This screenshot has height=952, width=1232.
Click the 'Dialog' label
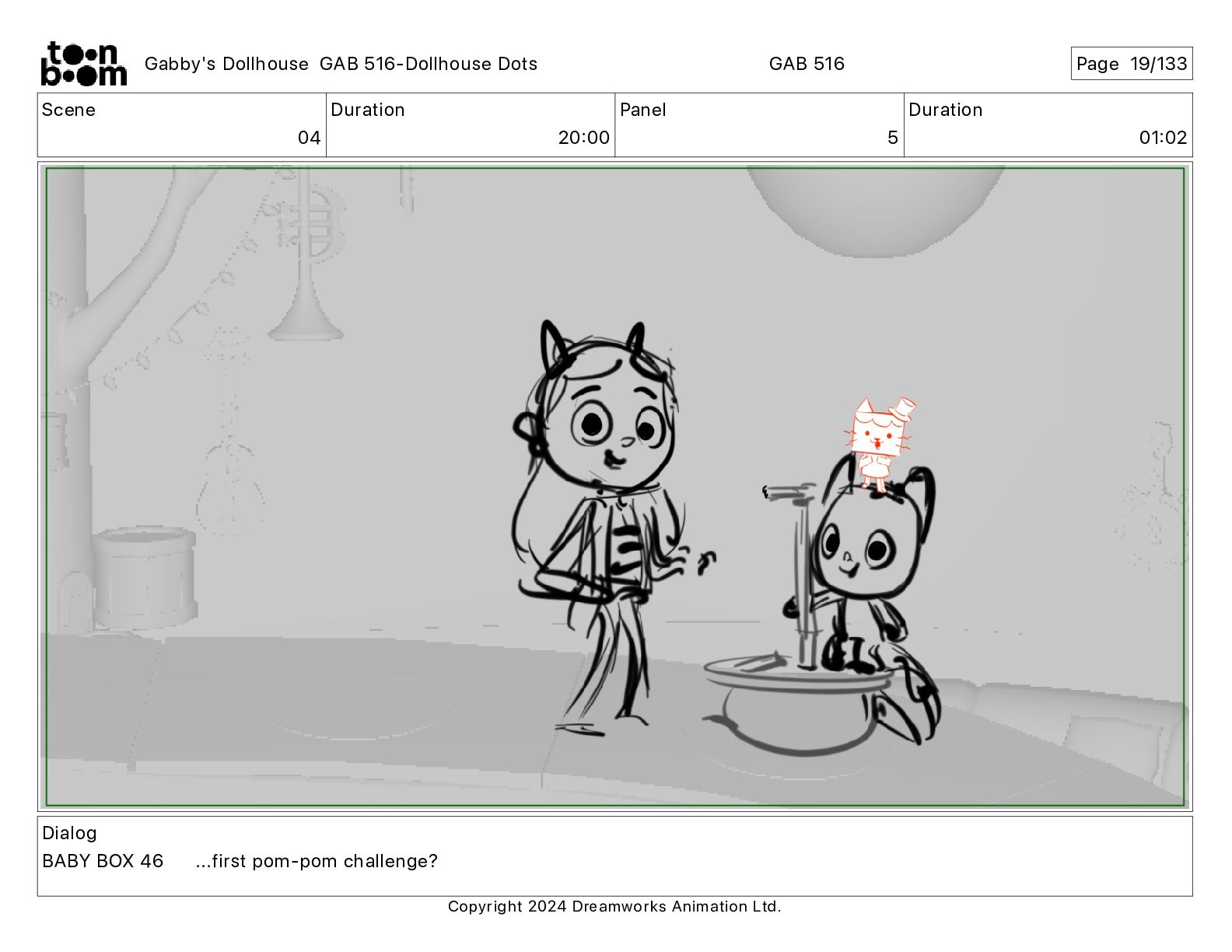point(69,833)
